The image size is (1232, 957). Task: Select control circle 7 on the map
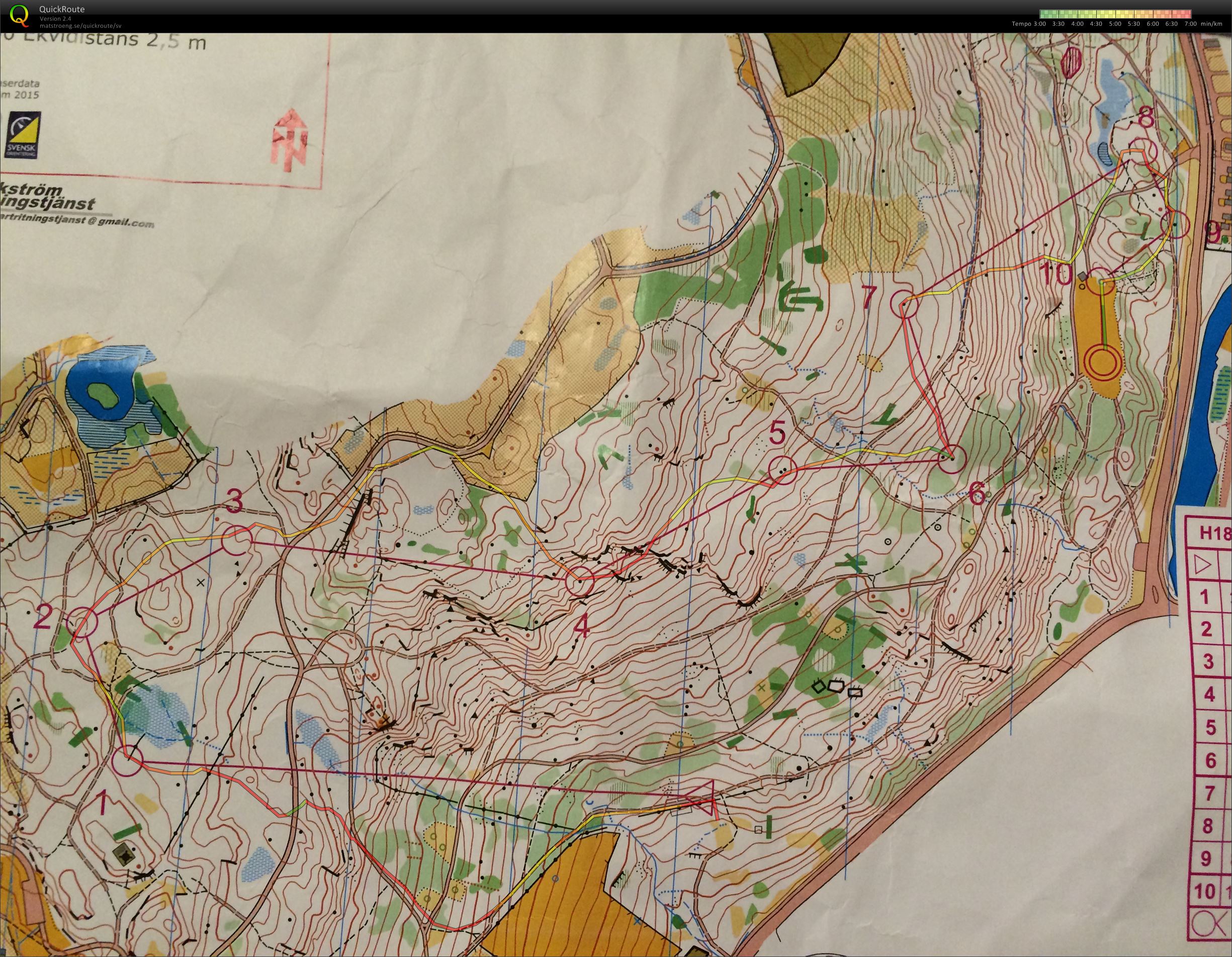pos(904,305)
